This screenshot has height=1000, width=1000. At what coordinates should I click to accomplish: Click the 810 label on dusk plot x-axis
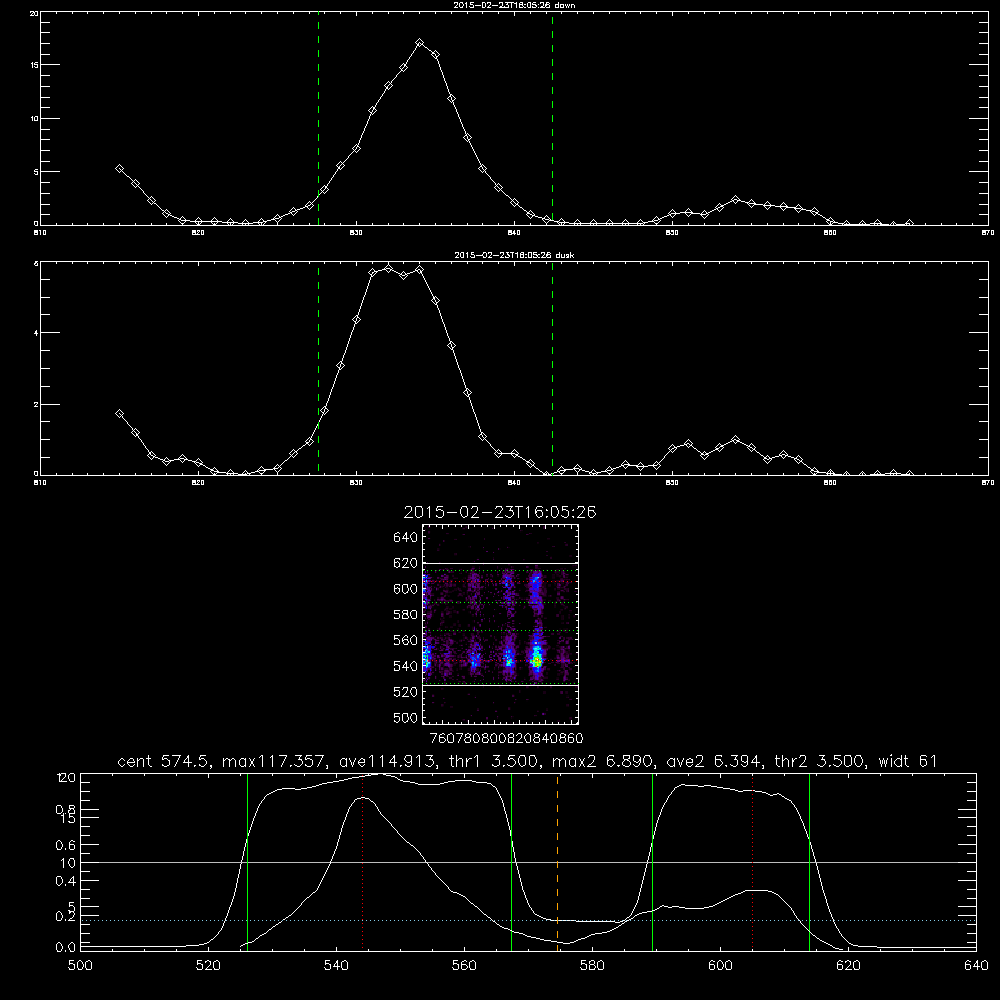(x=40, y=483)
